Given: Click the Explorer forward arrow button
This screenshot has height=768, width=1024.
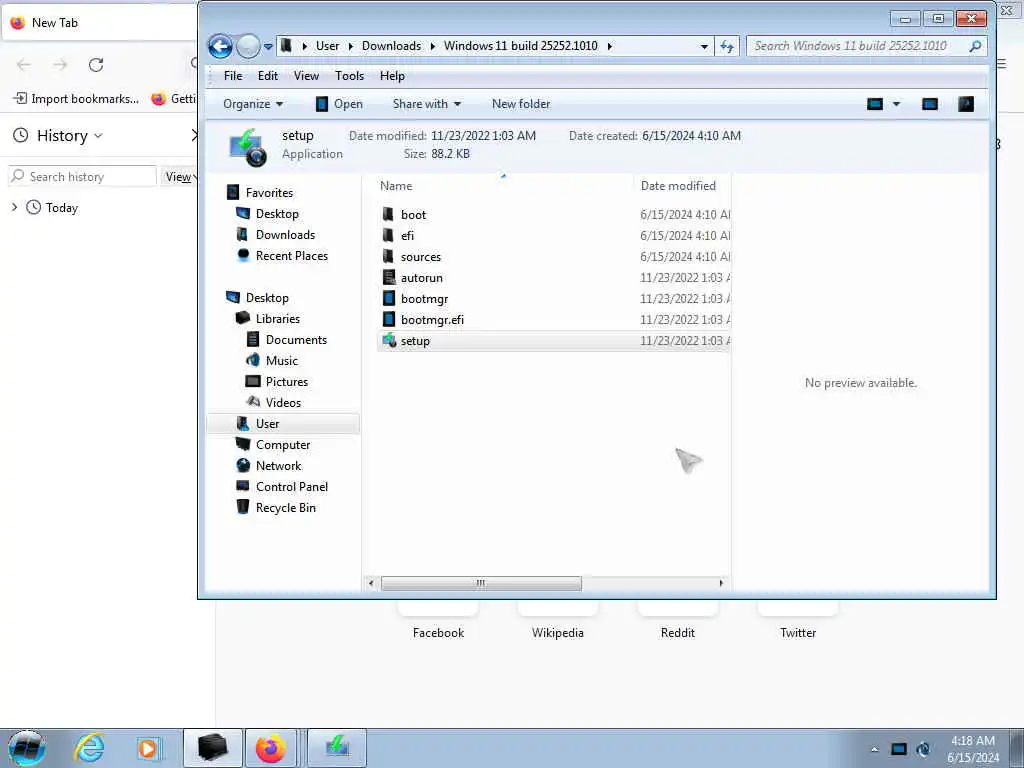Looking at the screenshot, I should (248, 46).
